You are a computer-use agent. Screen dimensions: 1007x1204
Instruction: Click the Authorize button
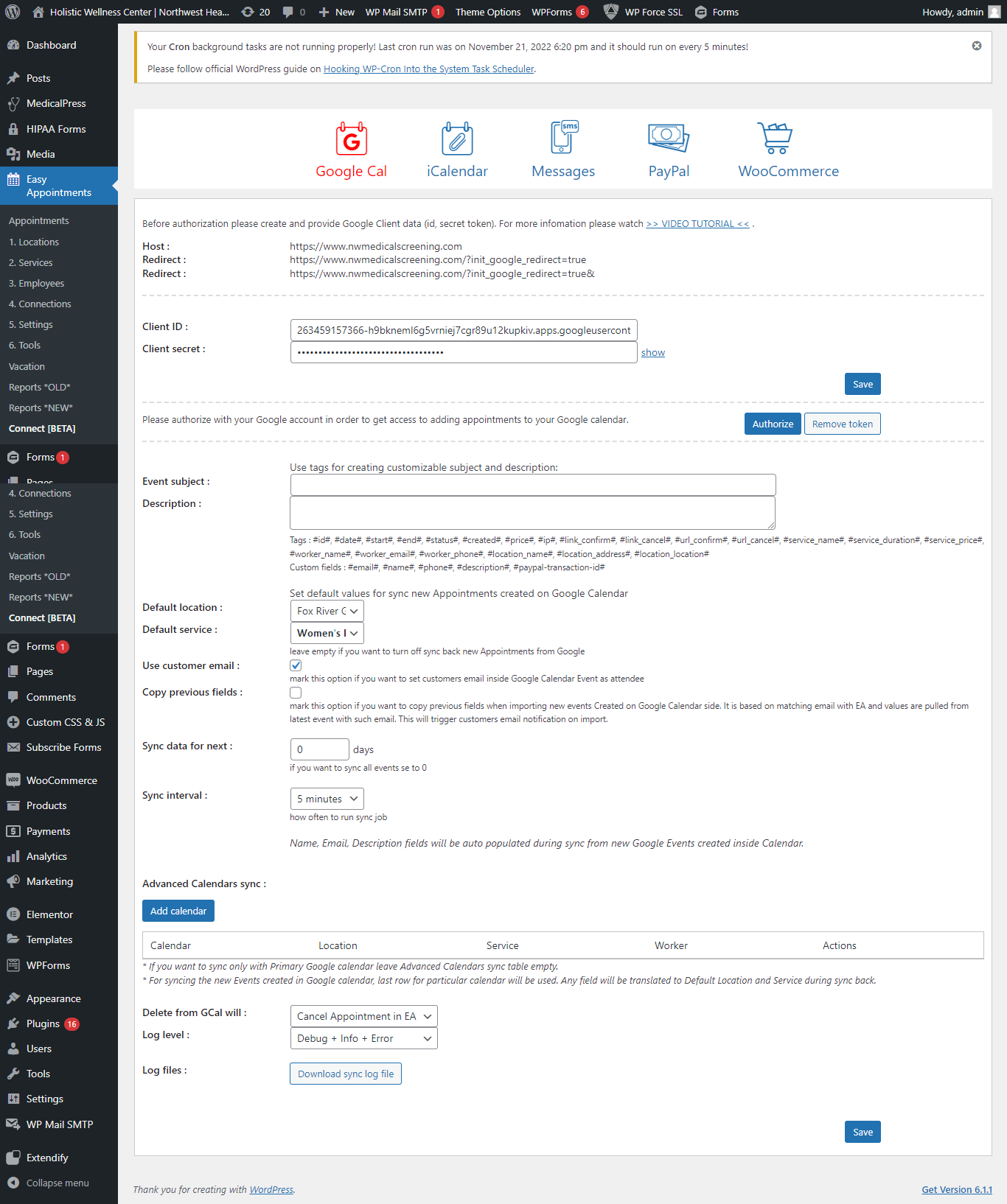click(773, 424)
